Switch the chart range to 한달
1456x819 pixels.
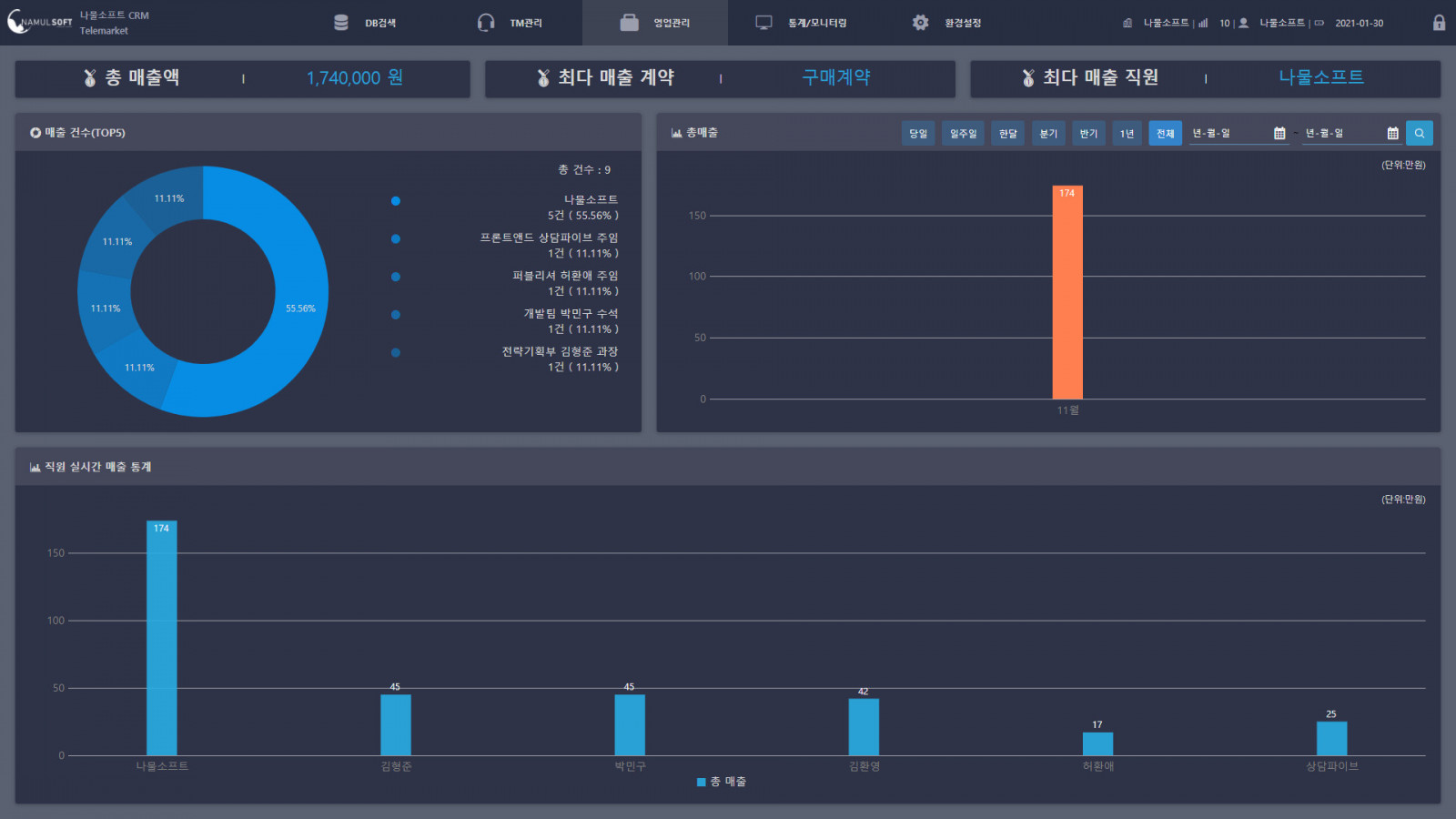(1007, 134)
